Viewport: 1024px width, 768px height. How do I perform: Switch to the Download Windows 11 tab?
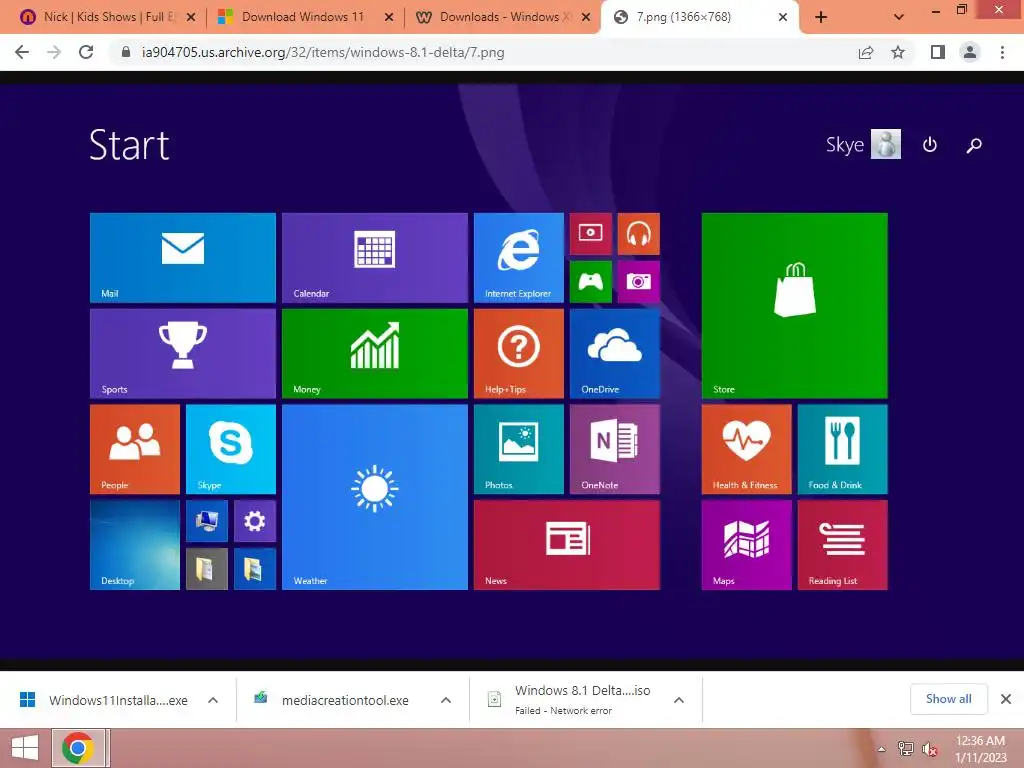303,17
